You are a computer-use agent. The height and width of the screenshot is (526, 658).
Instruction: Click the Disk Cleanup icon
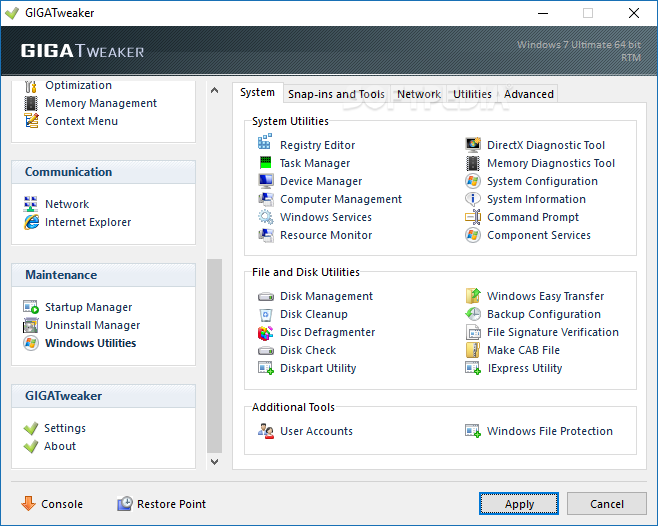[266, 314]
